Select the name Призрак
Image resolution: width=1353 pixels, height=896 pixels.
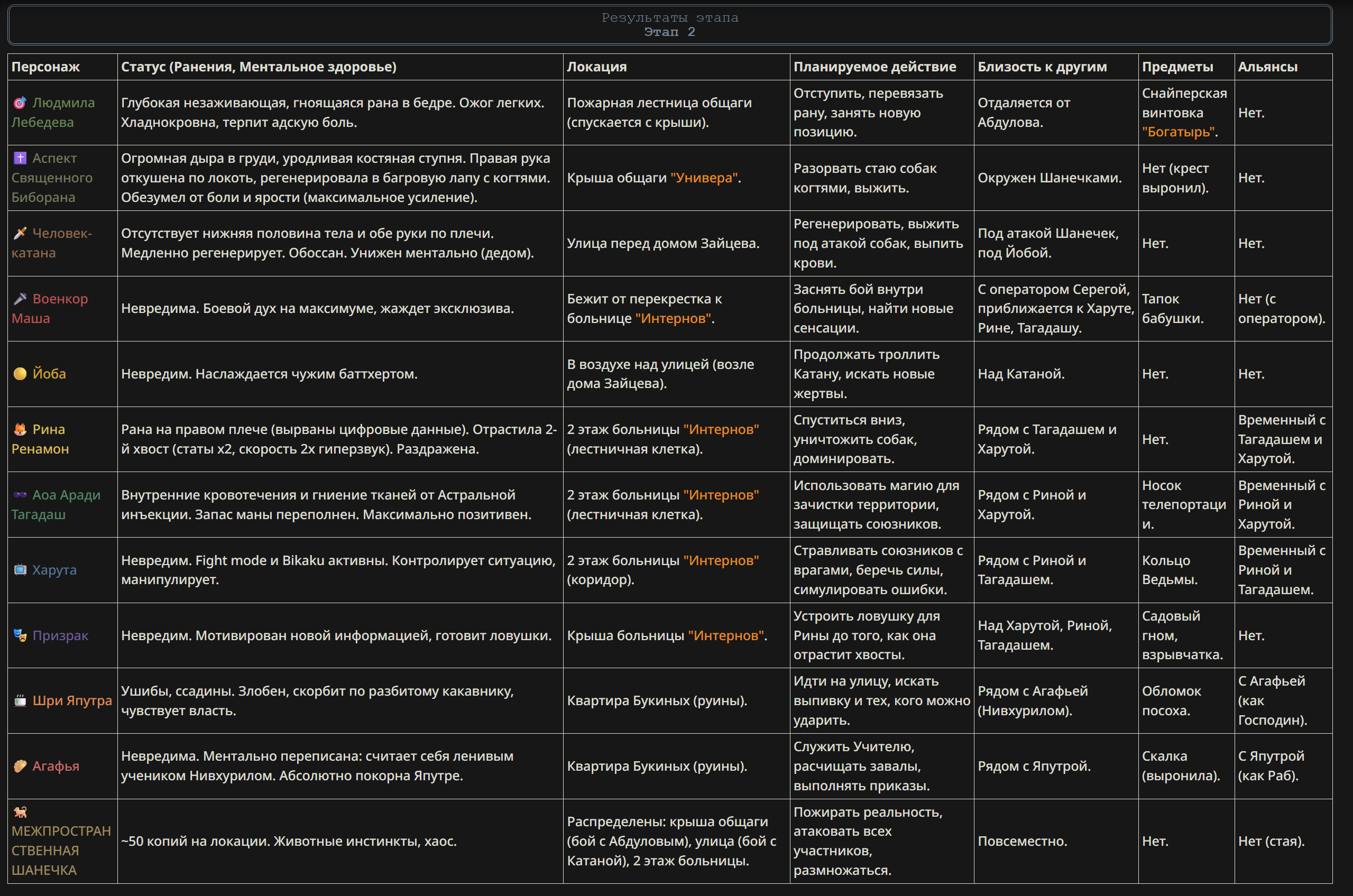(x=61, y=635)
